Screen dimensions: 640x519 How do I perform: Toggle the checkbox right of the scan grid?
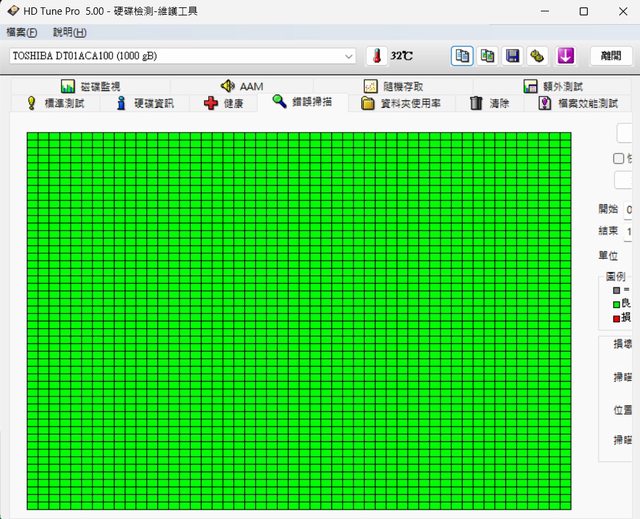618,158
